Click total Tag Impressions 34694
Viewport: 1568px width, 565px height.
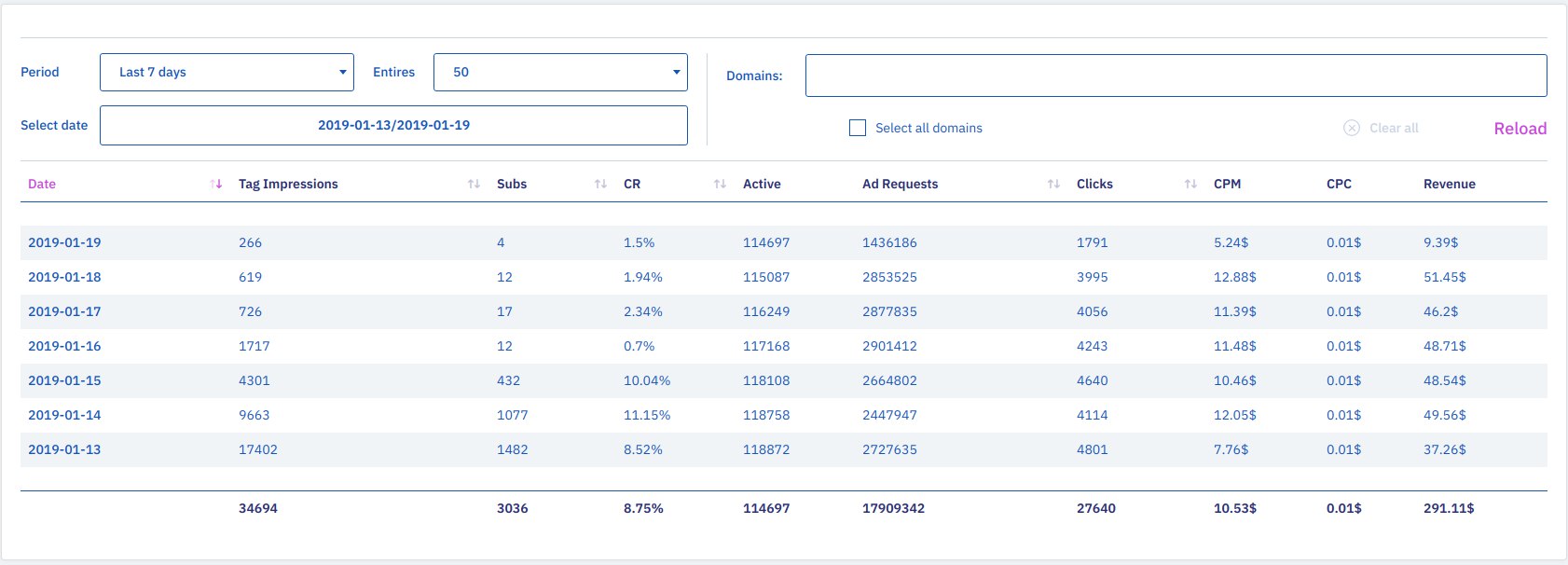click(x=258, y=508)
